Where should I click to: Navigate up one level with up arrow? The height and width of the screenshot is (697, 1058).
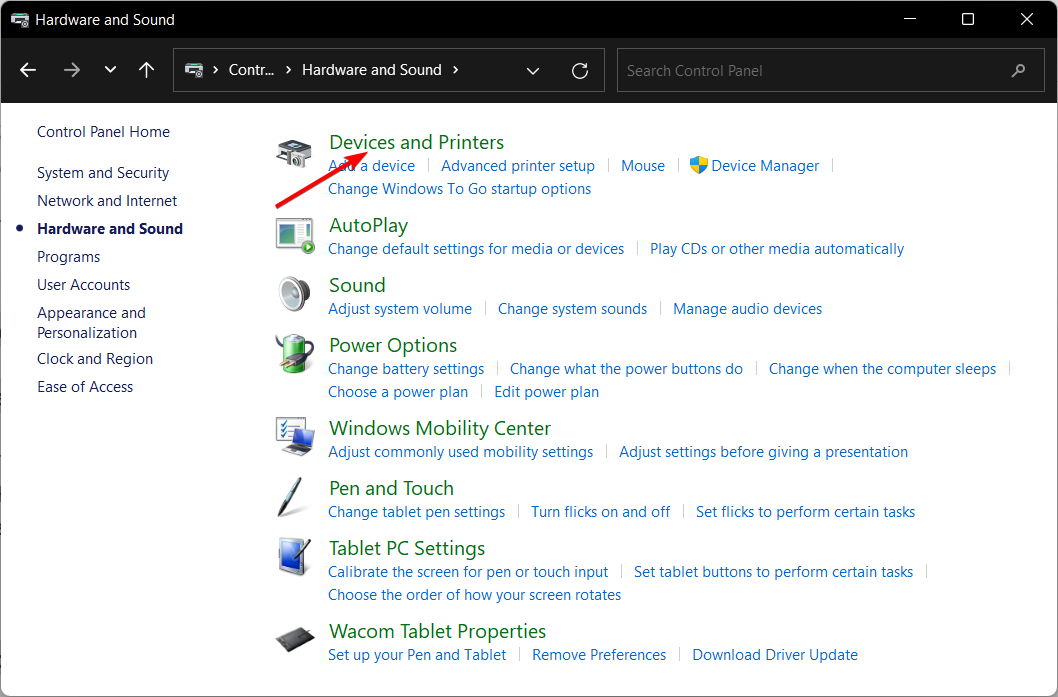146,70
